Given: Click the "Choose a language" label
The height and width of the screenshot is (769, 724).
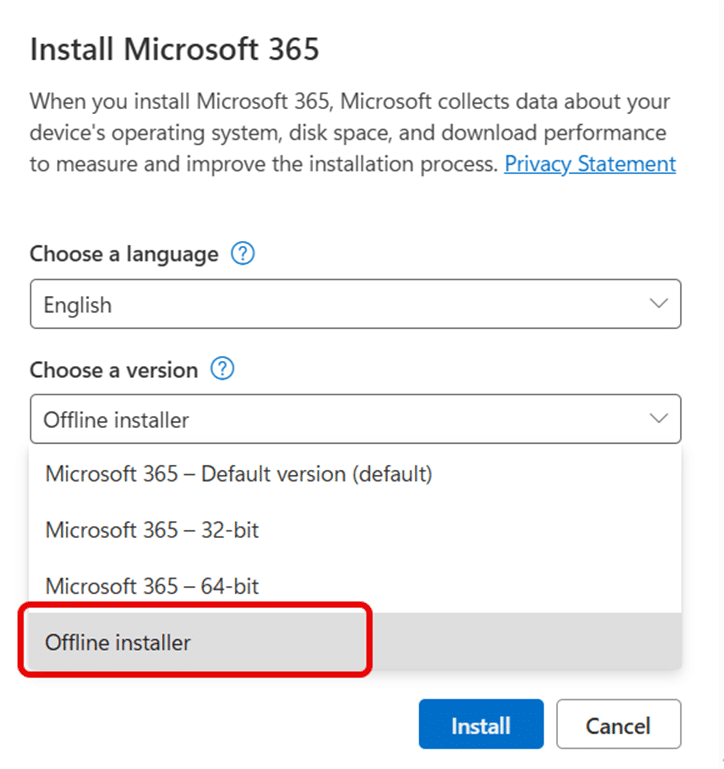Looking at the screenshot, I should coord(124,254).
